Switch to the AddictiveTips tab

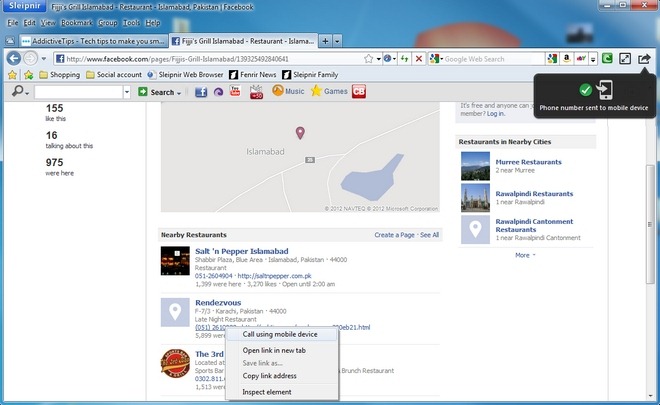[x=93, y=41]
